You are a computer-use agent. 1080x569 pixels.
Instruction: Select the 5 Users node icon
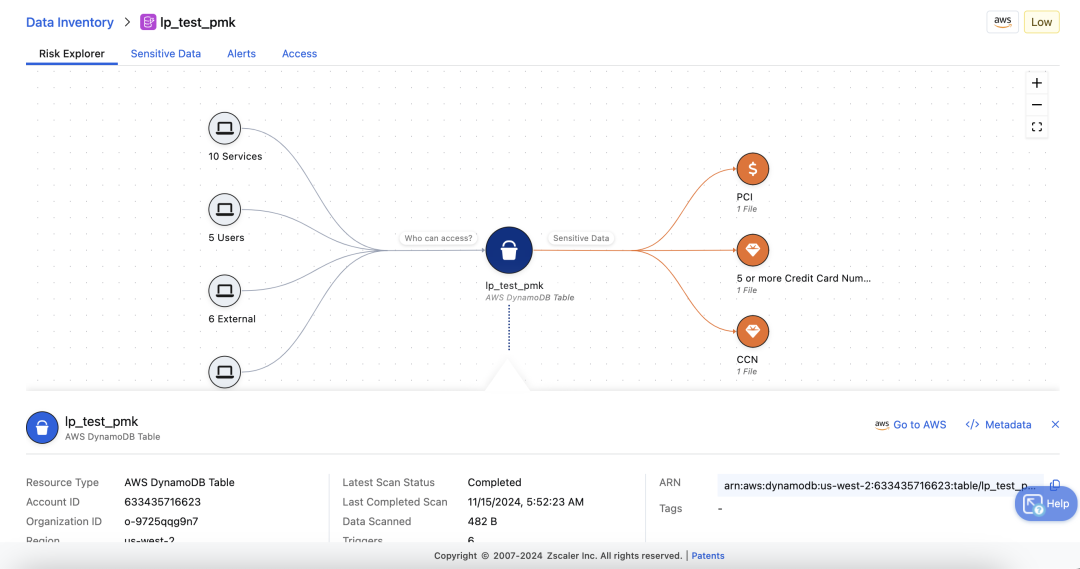(x=225, y=210)
